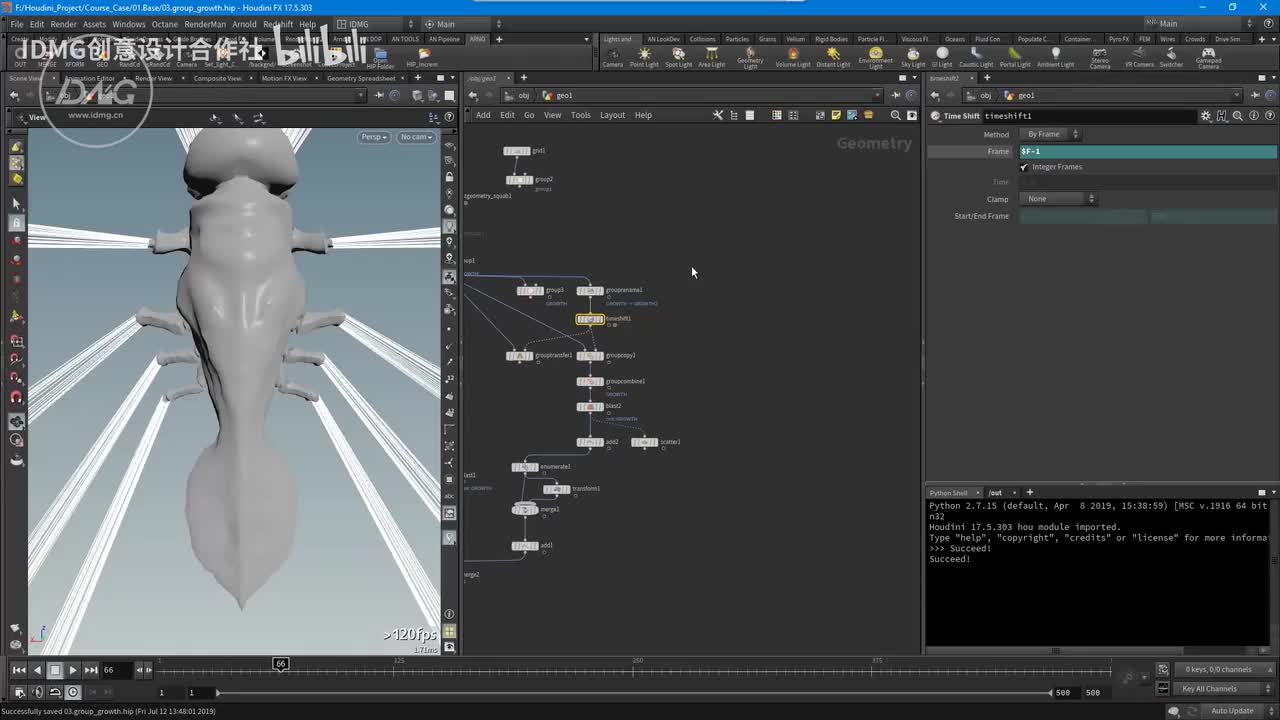This screenshot has width=1280, height=720.
Task: Click the Point Light shelf tool
Action: [644, 56]
